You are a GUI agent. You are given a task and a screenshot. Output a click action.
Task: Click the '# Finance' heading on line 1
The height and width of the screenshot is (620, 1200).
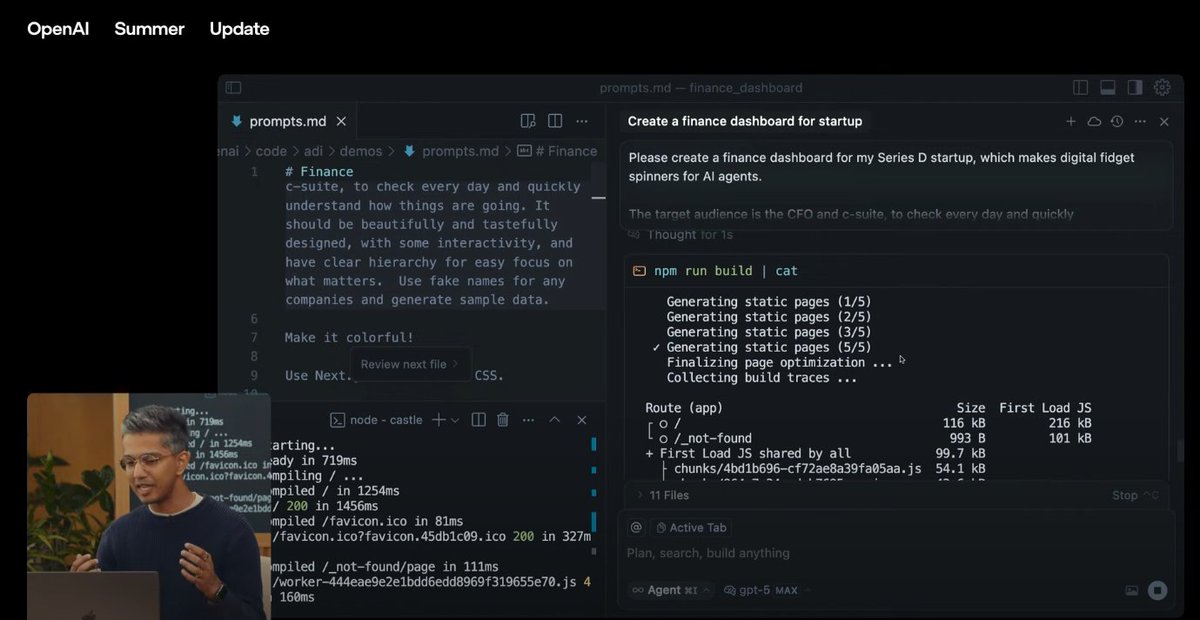click(x=319, y=172)
